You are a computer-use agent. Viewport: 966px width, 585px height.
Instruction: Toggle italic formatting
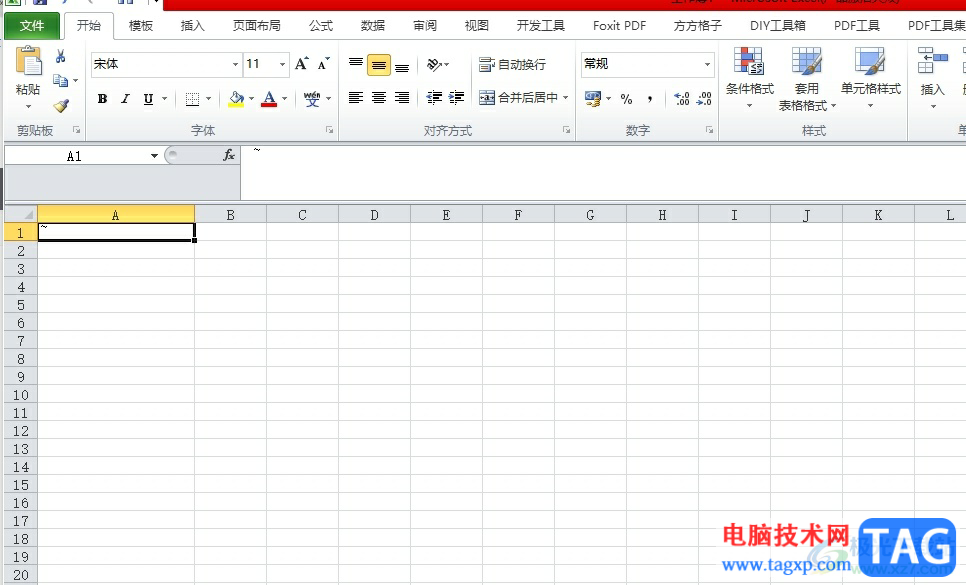(126, 99)
